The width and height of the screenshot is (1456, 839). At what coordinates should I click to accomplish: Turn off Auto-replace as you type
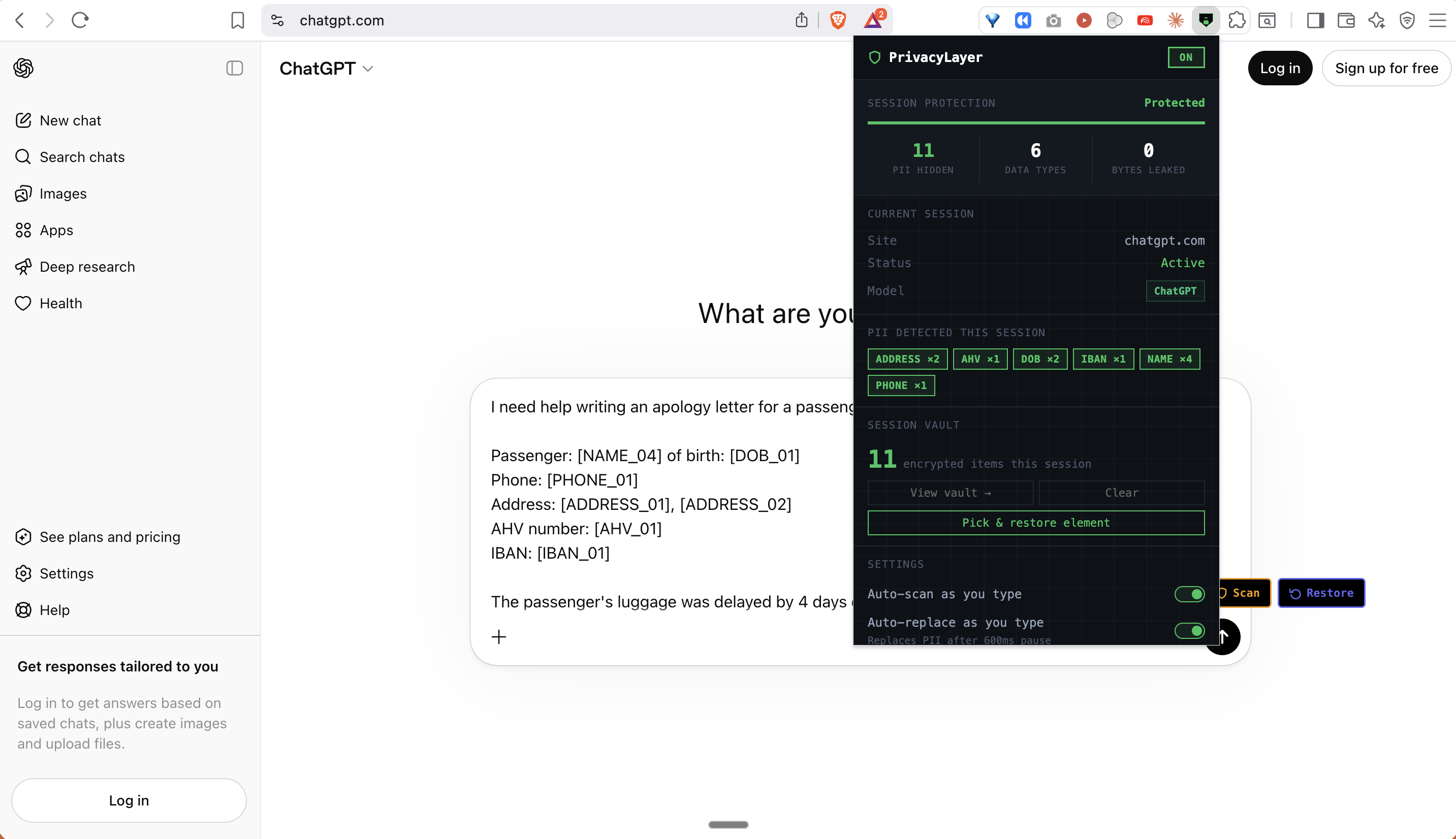1189,630
